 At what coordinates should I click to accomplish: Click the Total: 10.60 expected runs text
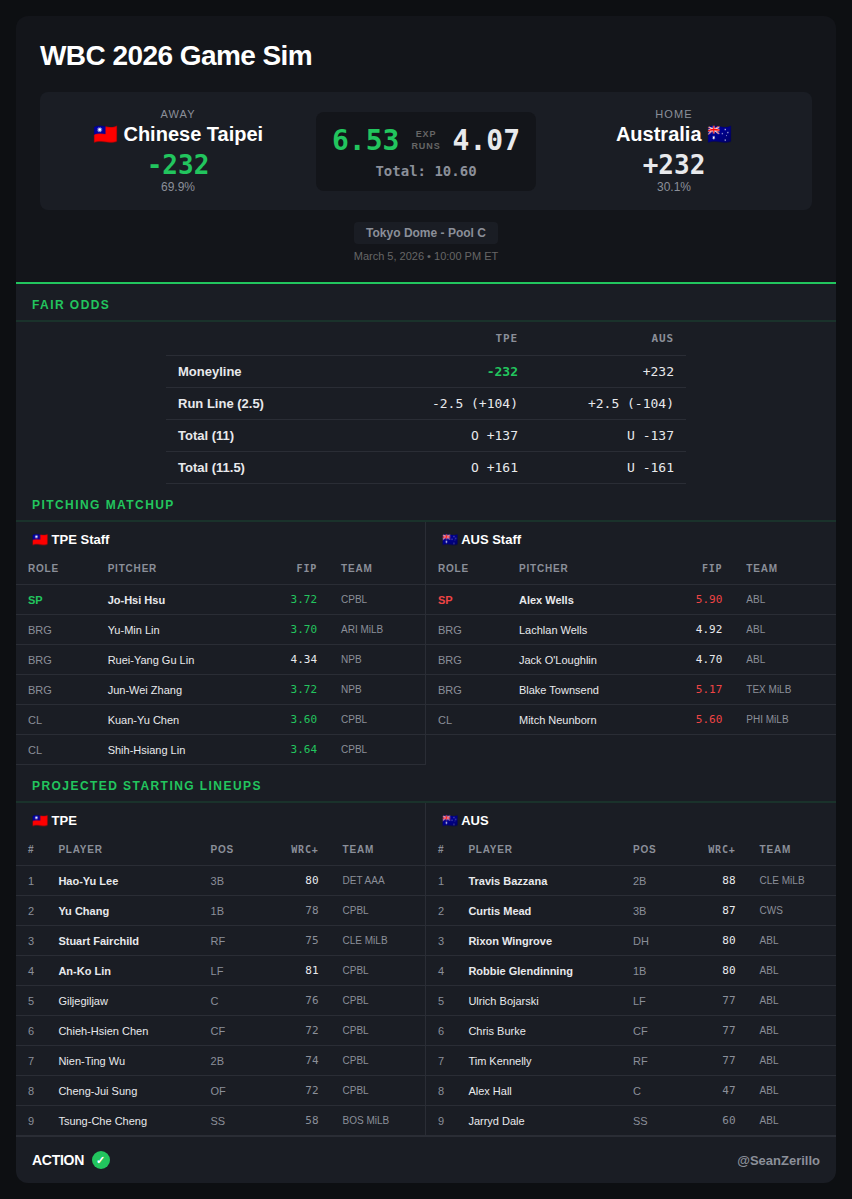click(x=426, y=171)
